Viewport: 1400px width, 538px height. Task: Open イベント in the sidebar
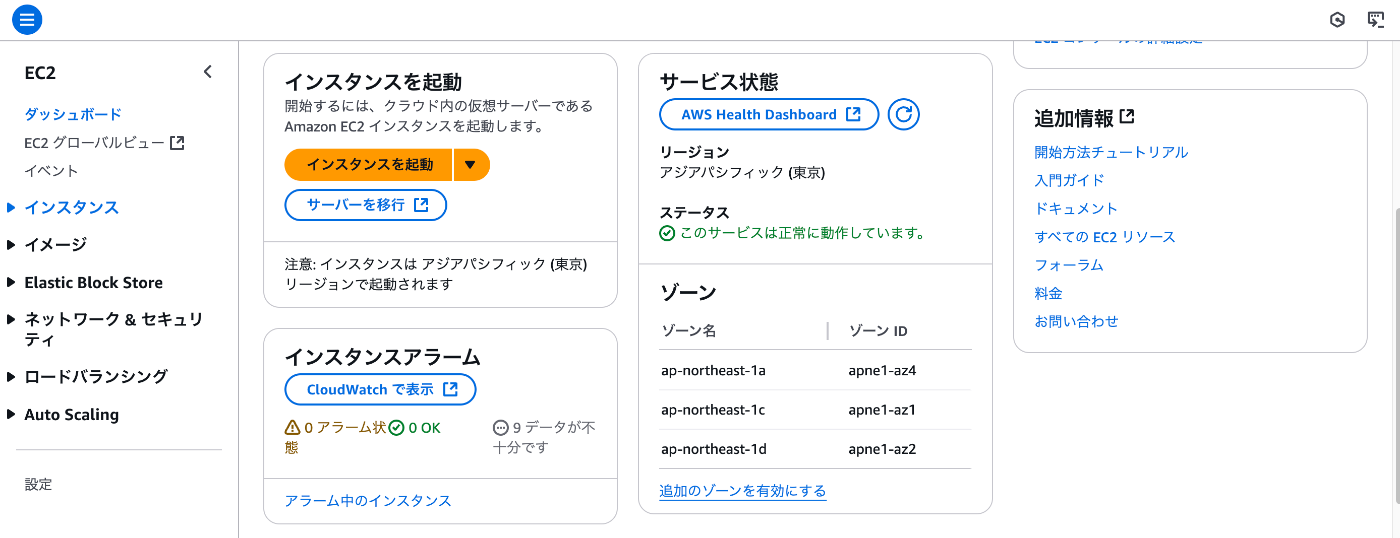tap(51, 171)
